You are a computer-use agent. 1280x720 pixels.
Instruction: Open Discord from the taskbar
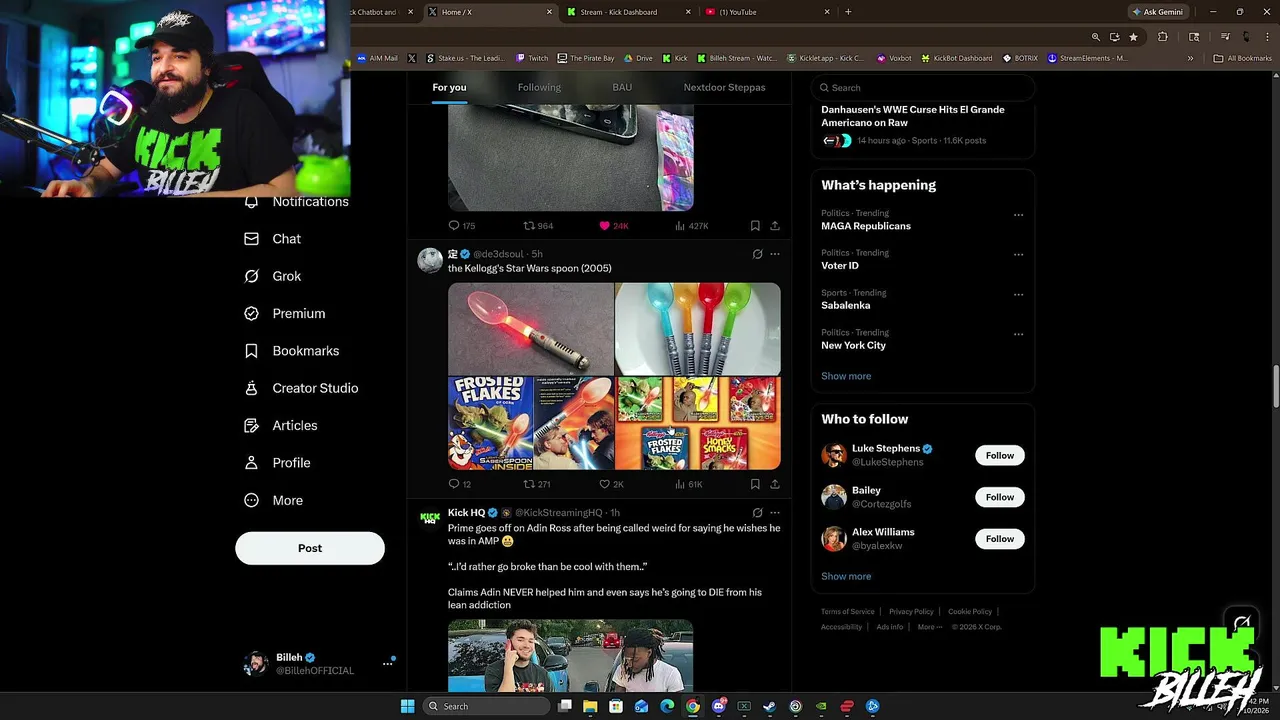point(718,706)
